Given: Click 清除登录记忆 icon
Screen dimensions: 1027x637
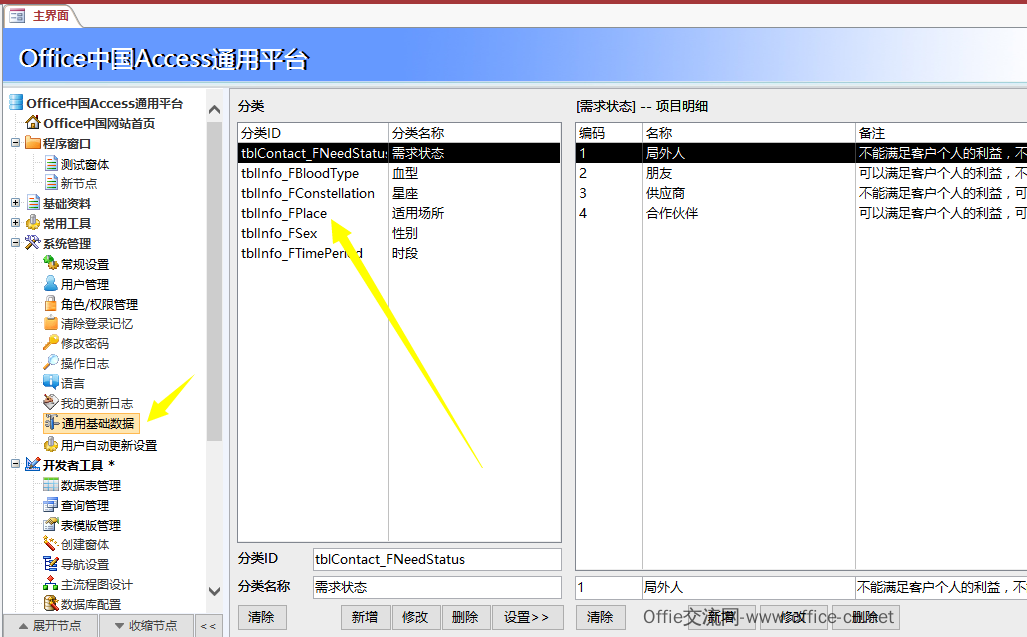Looking at the screenshot, I should [x=51, y=323].
